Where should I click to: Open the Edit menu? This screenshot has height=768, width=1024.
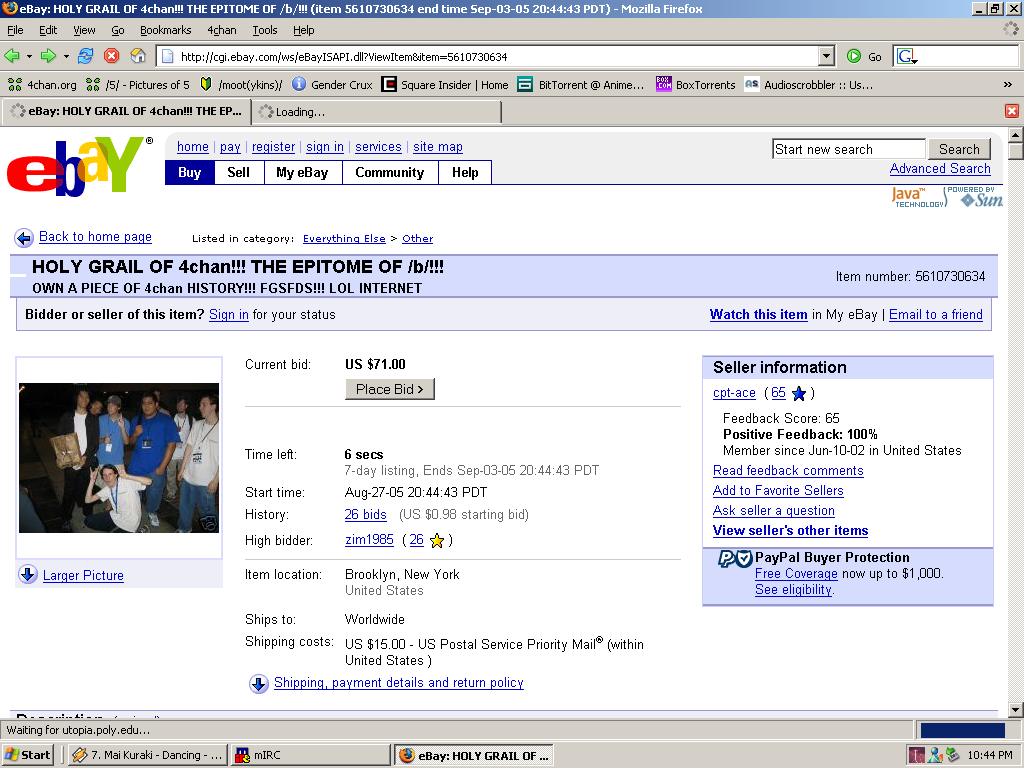48,30
